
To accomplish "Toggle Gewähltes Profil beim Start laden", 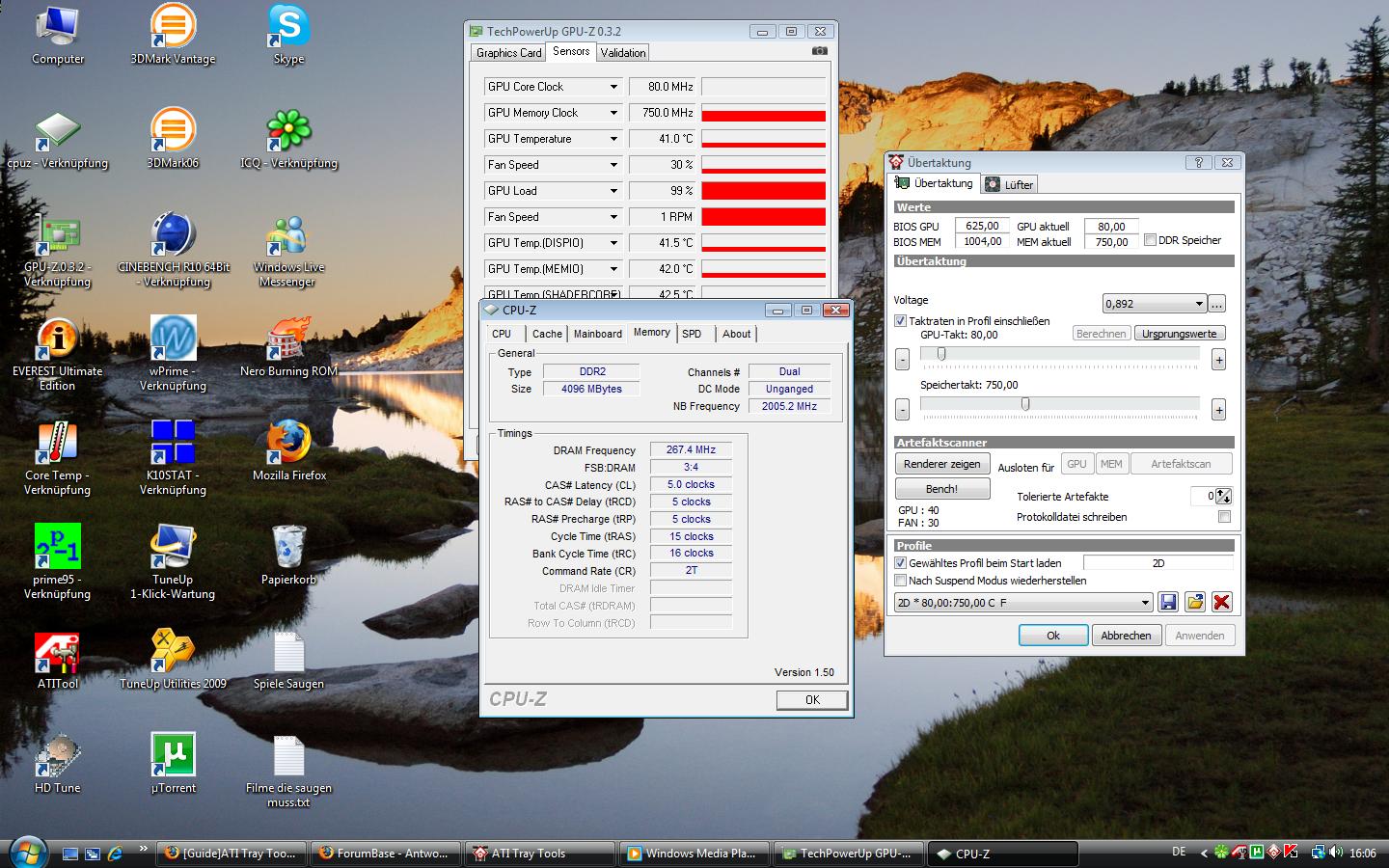I will pyautogui.click(x=900, y=563).
